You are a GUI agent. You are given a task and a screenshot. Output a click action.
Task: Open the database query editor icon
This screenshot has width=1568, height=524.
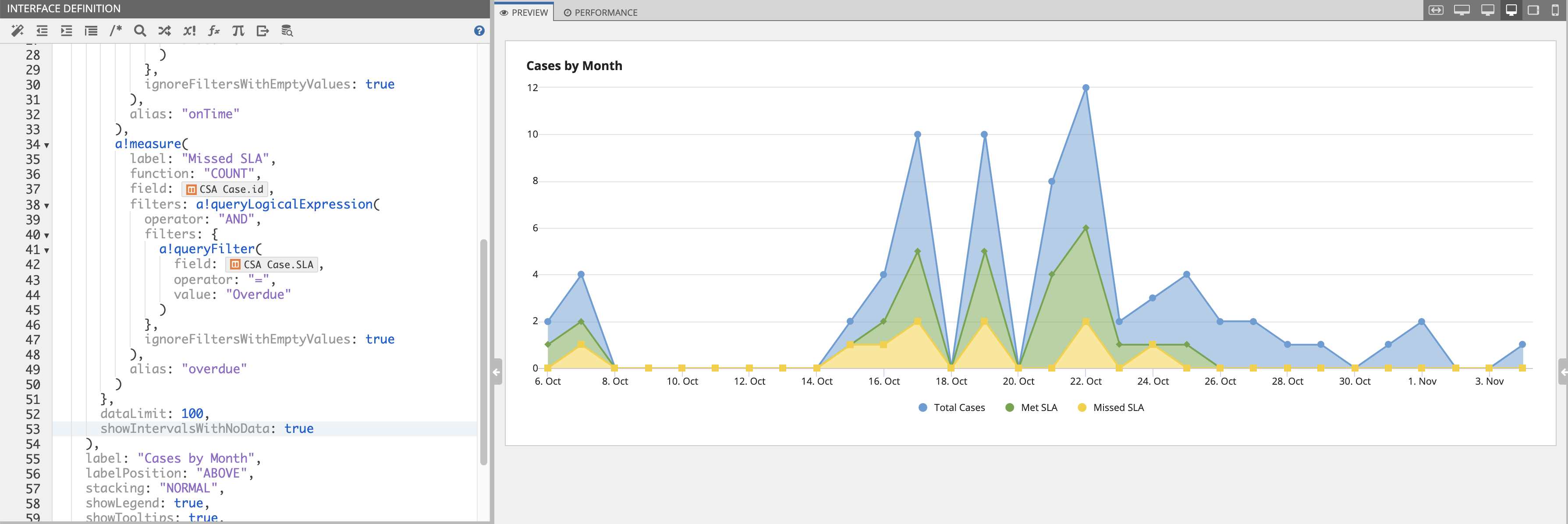(287, 30)
